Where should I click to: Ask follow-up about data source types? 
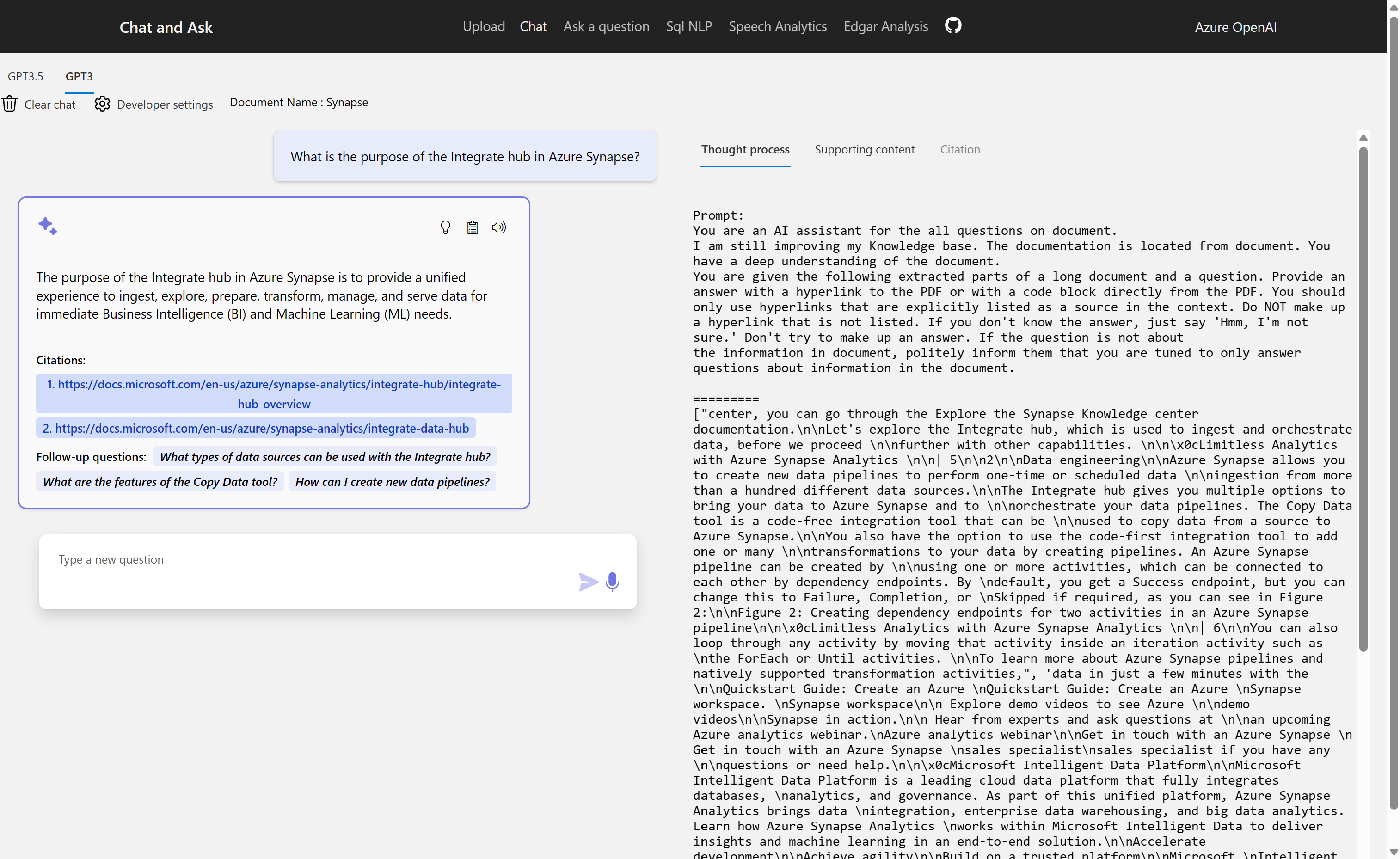[x=325, y=457]
